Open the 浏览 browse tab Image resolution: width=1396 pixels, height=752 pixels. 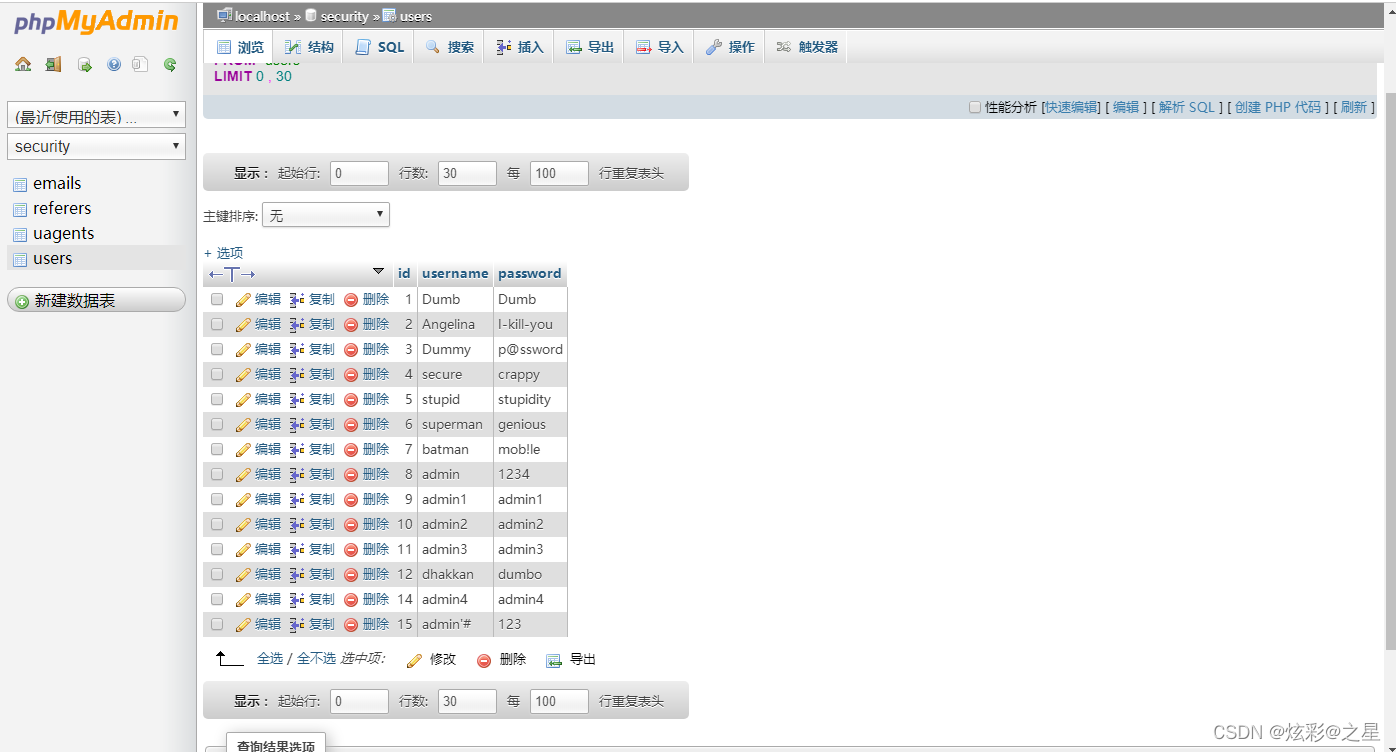240,47
